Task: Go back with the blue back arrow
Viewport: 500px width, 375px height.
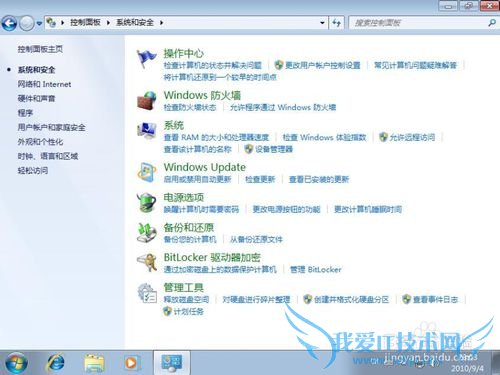Action: [9, 23]
